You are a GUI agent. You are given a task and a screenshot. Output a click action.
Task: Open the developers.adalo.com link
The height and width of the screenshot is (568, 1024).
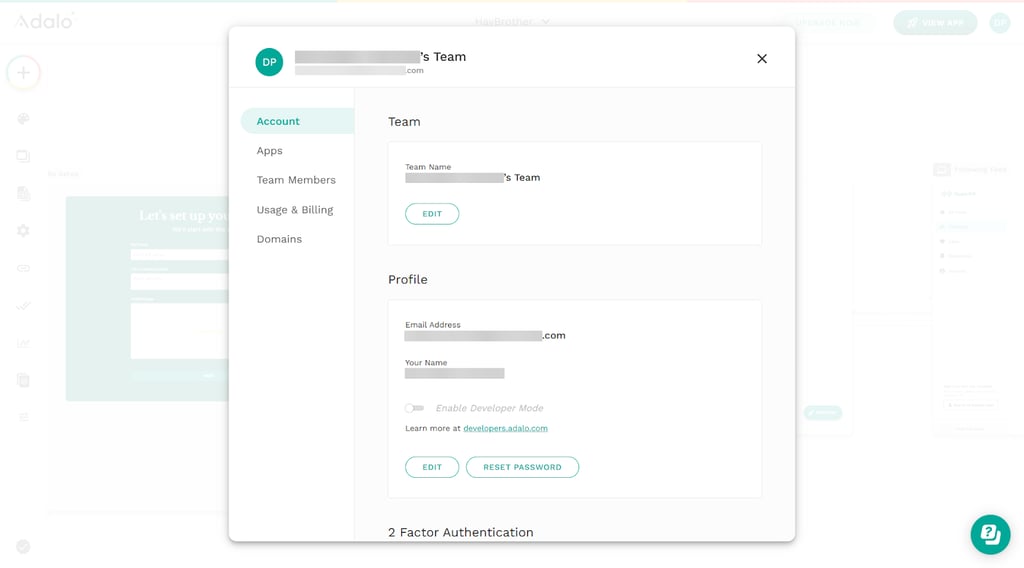tap(505, 428)
